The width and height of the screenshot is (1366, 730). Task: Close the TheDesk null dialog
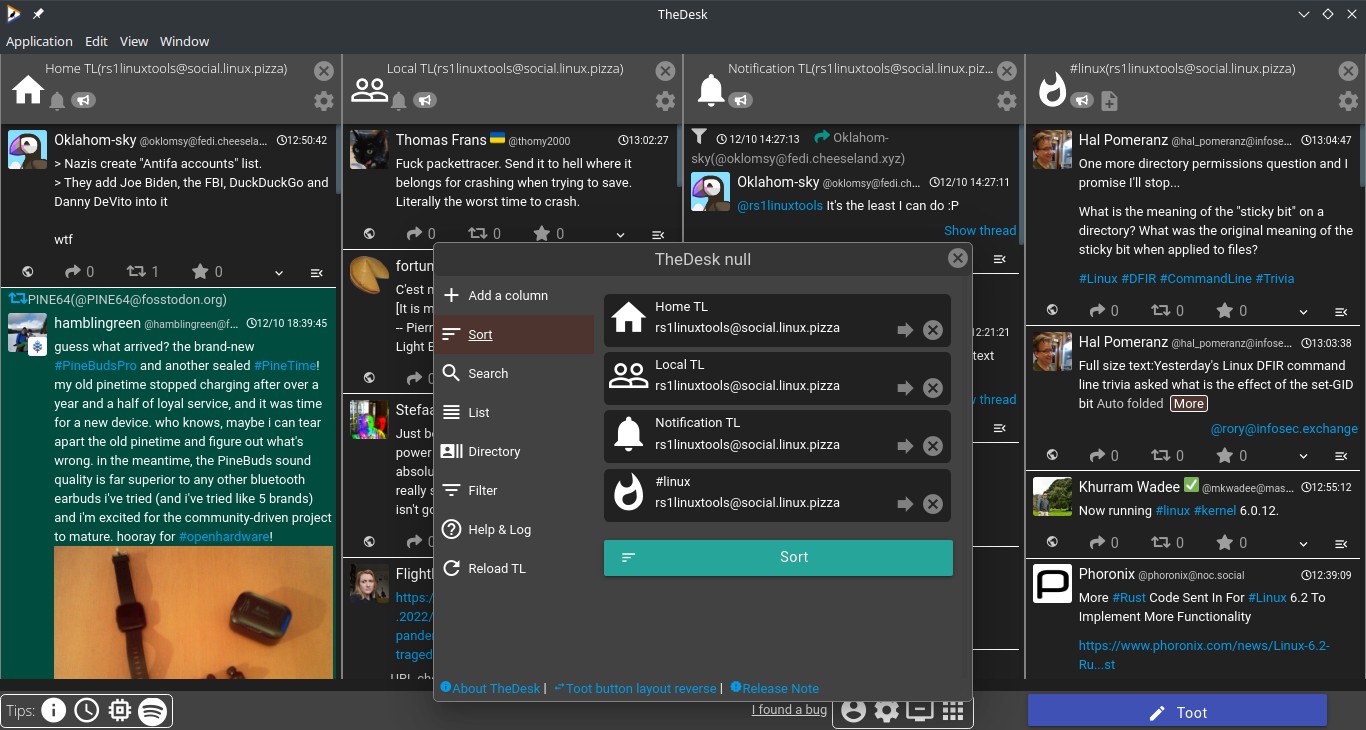pyautogui.click(x=958, y=258)
